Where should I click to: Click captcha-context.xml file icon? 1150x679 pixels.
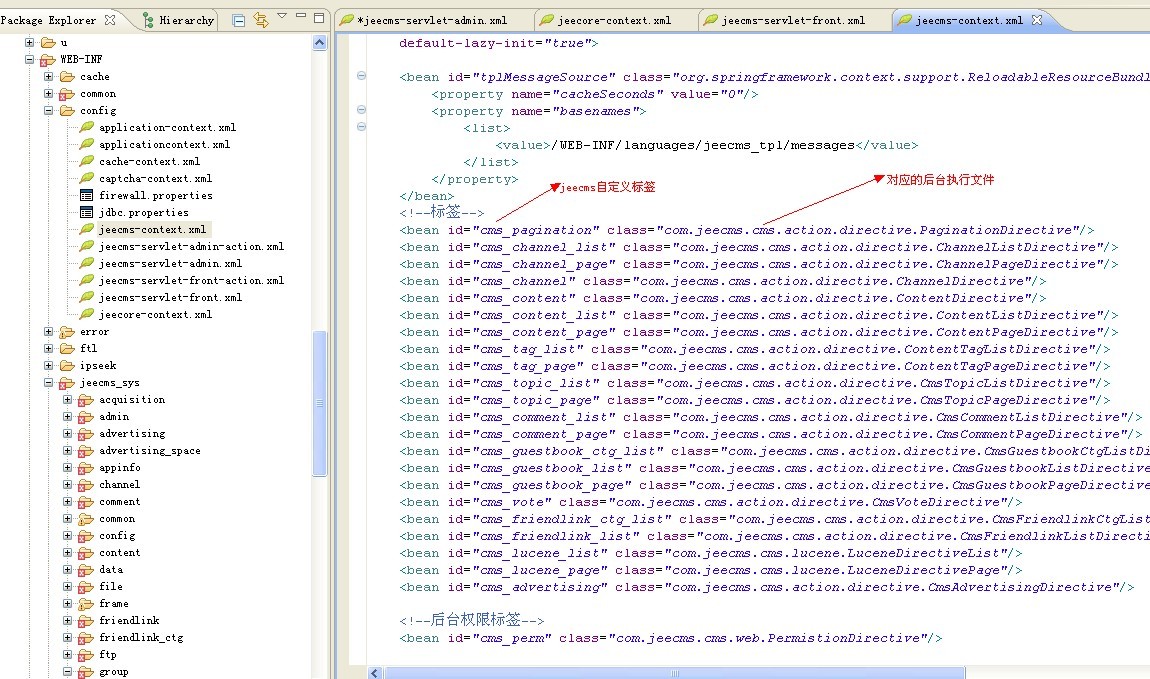[x=87, y=177]
